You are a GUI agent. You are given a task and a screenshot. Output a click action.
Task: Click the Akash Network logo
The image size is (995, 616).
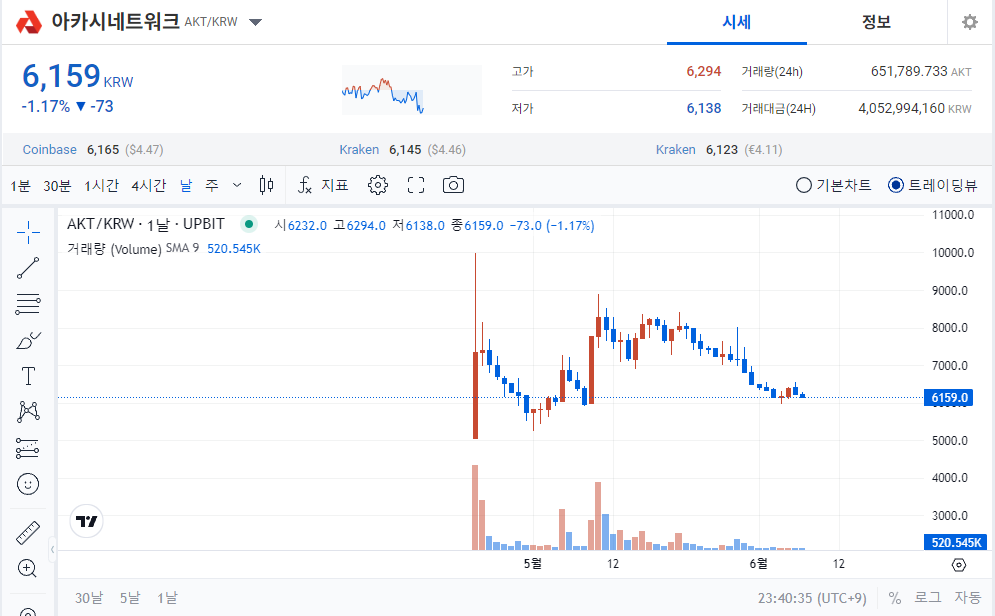pyautogui.click(x=29, y=22)
